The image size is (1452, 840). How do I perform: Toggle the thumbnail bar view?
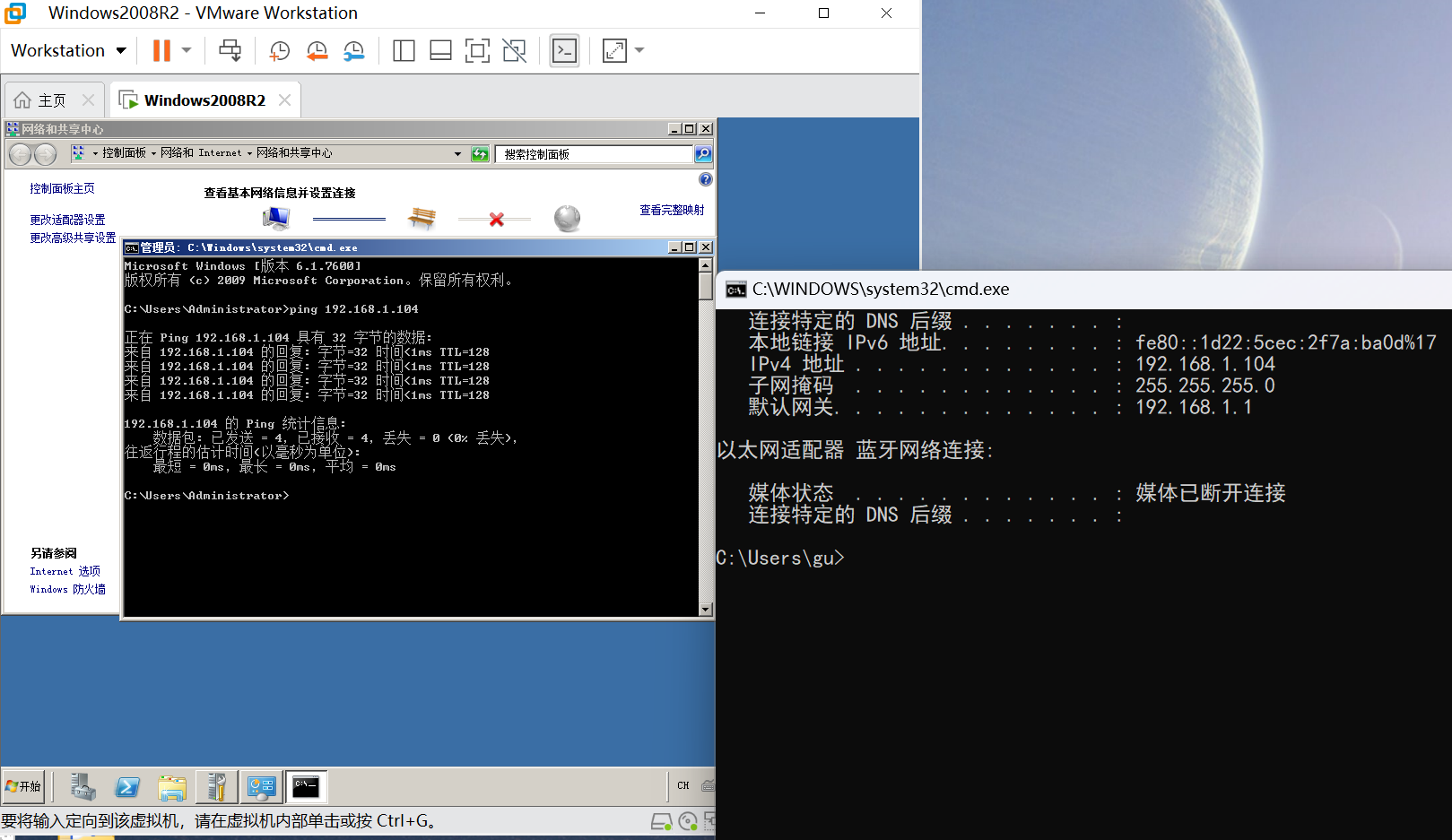pos(440,50)
